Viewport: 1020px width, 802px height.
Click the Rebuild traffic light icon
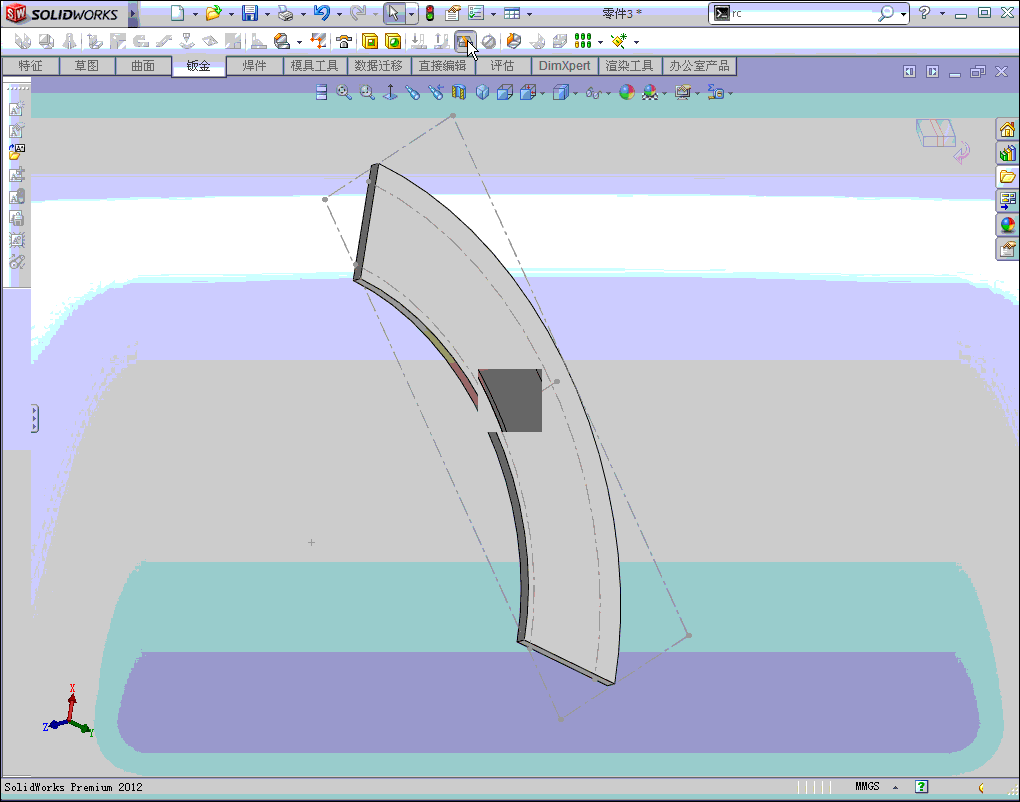(x=430, y=13)
